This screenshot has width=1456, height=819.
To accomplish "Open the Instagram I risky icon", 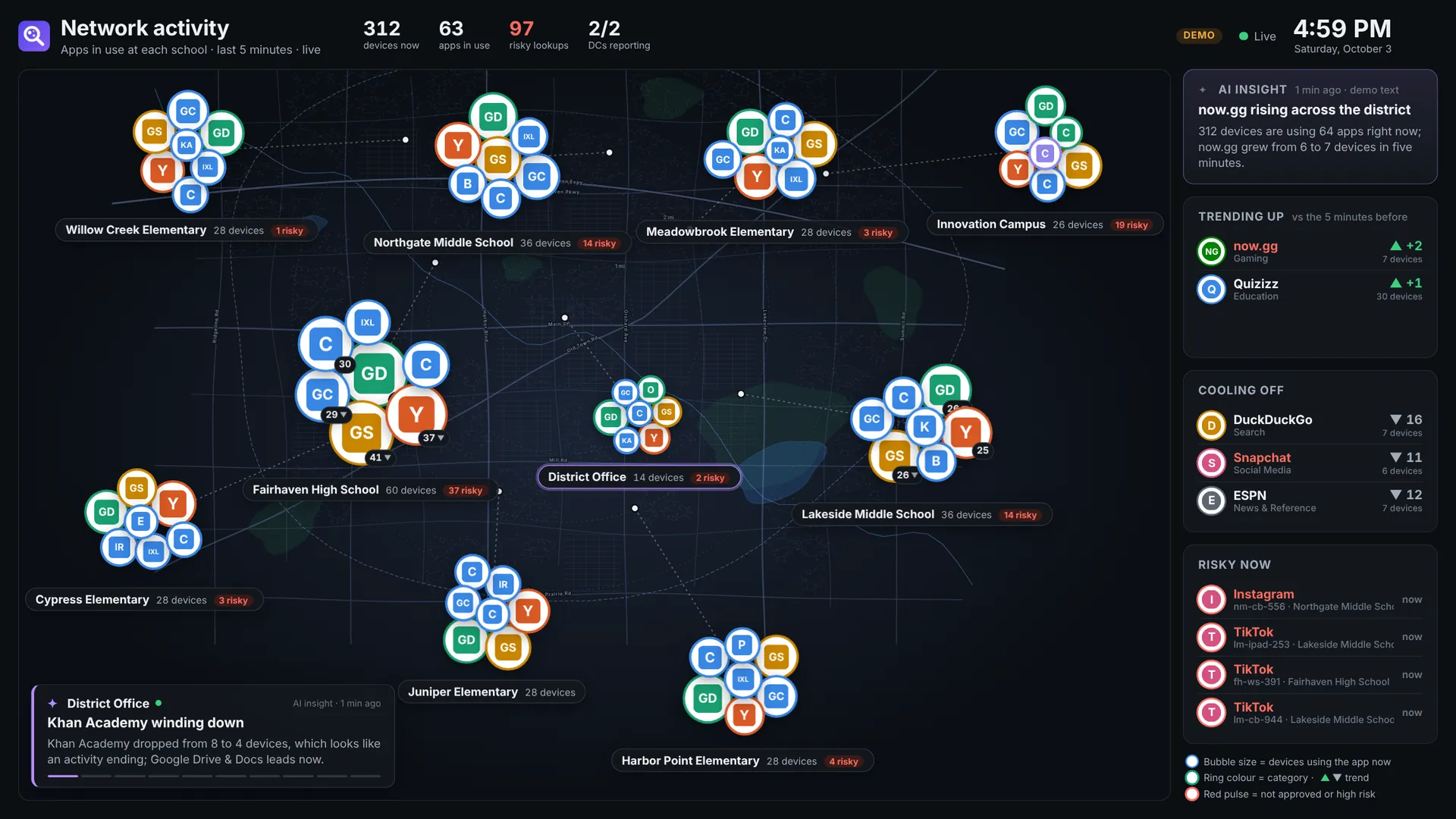I will (1211, 600).
